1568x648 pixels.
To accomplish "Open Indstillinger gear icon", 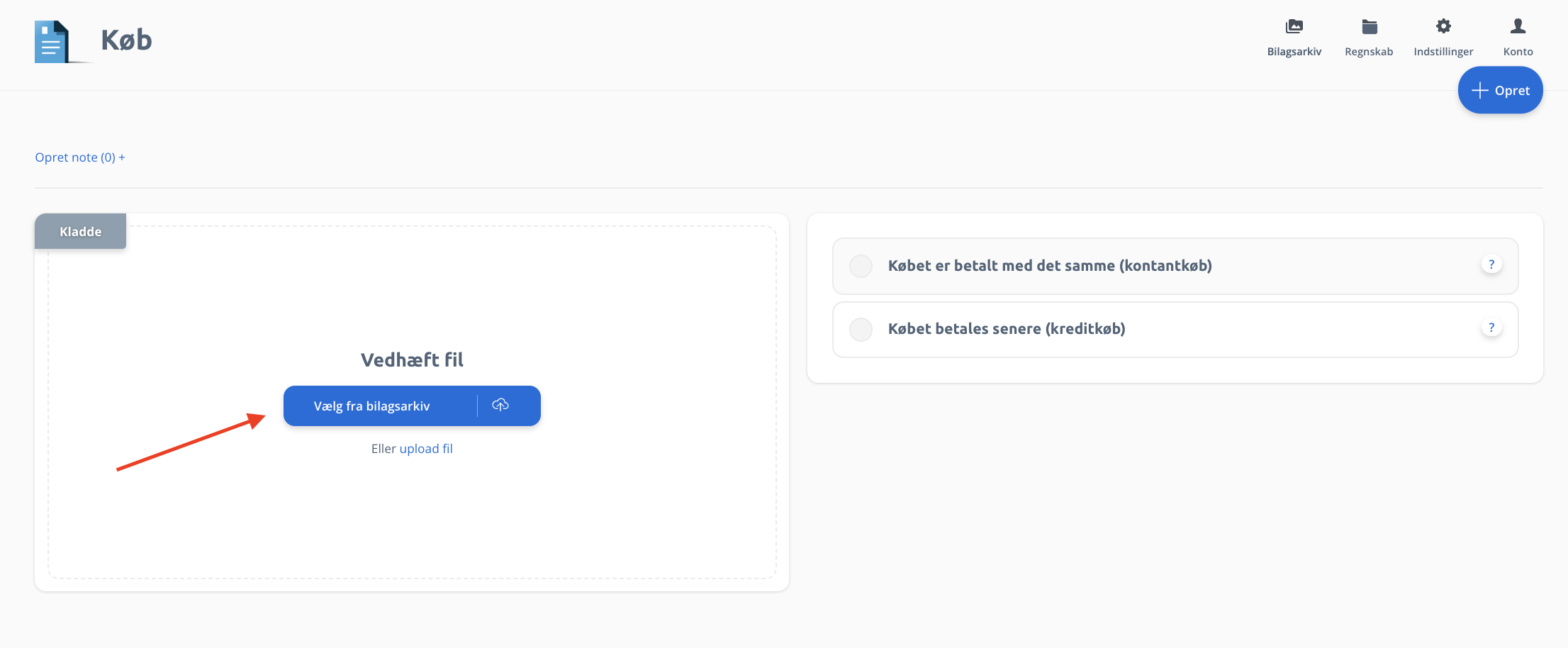I will click(x=1443, y=26).
